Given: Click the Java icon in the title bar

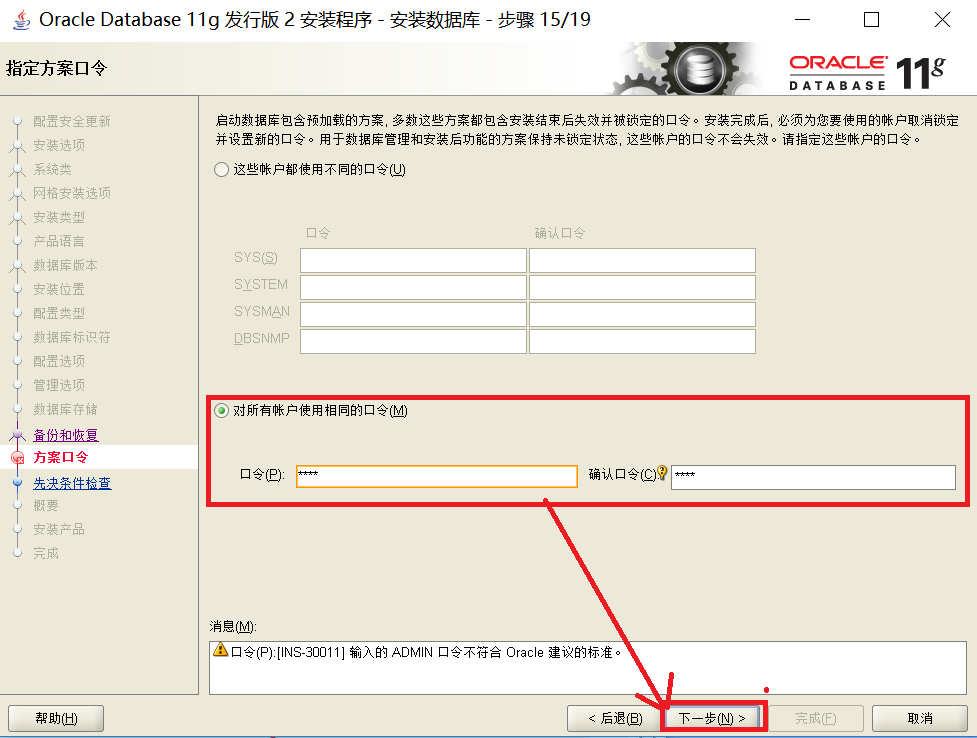Looking at the screenshot, I should click(21, 20).
